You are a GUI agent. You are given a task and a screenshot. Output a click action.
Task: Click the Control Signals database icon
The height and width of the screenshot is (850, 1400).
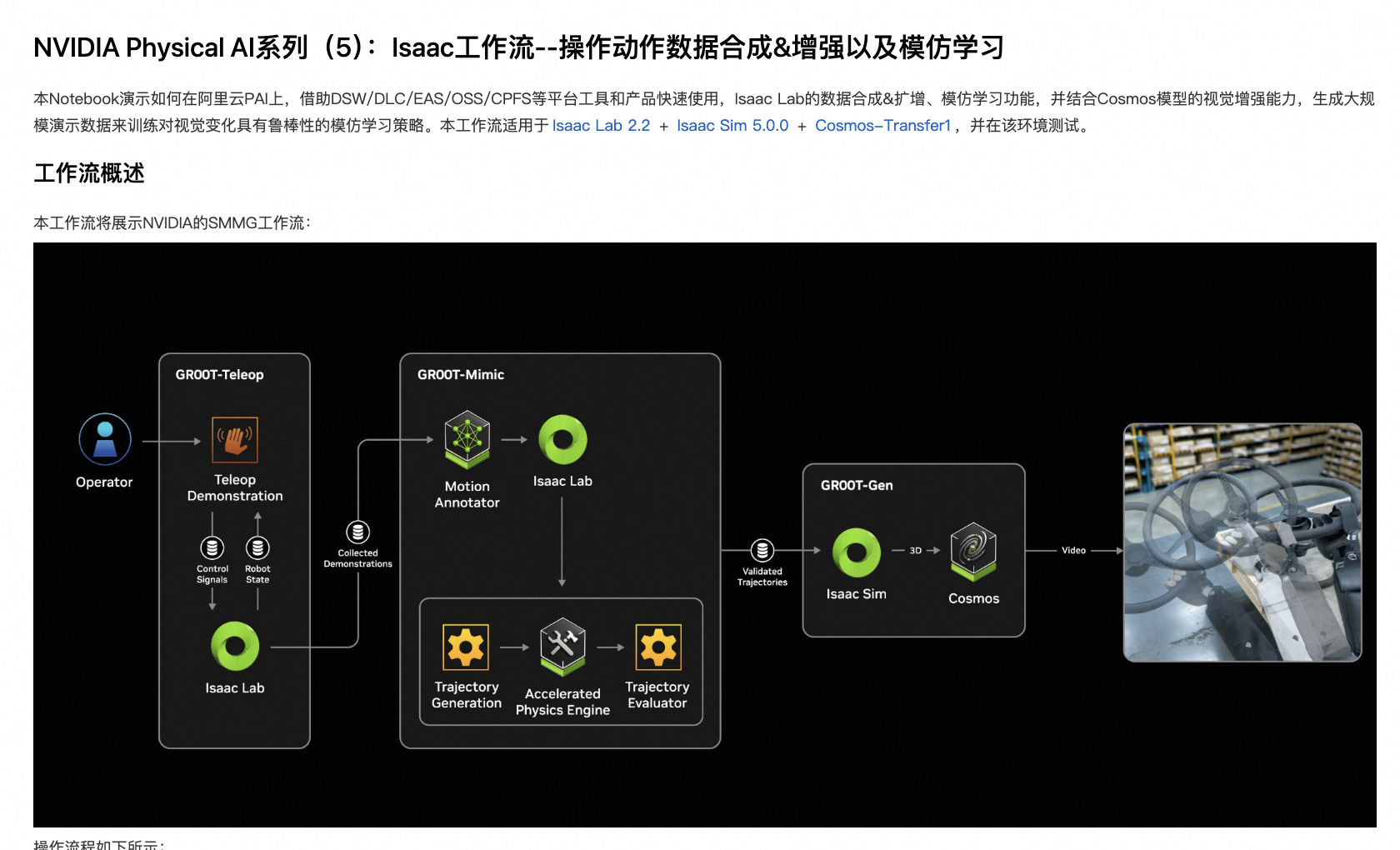[x=212, y=547]
